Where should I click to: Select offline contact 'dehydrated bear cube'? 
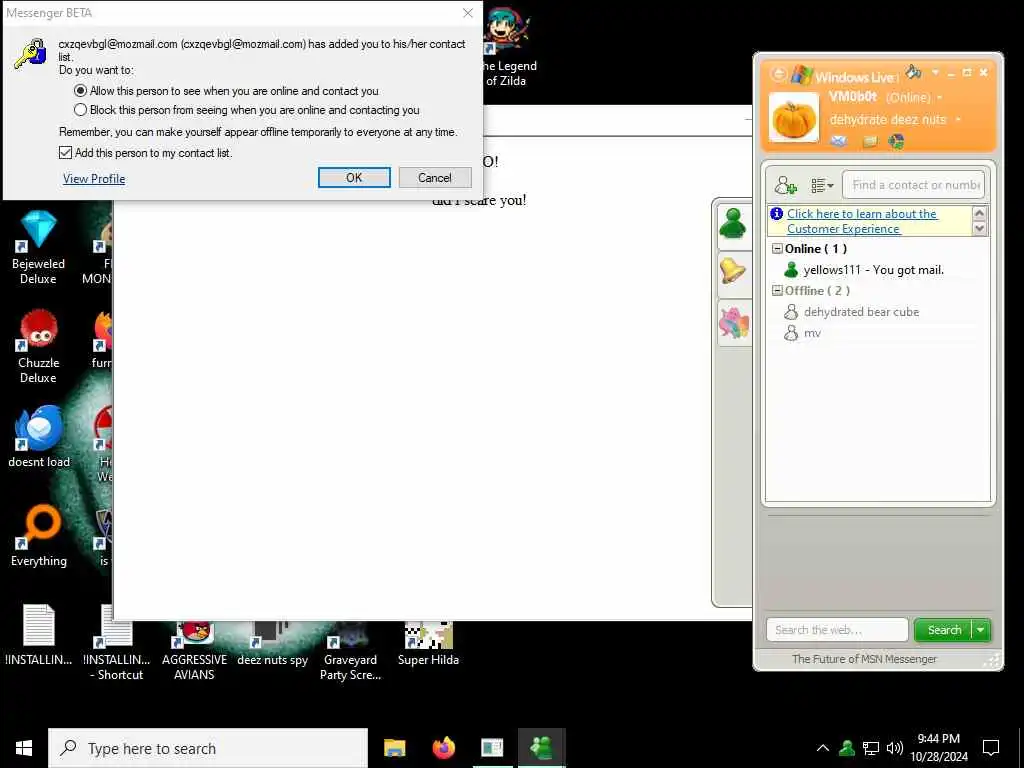861,312
